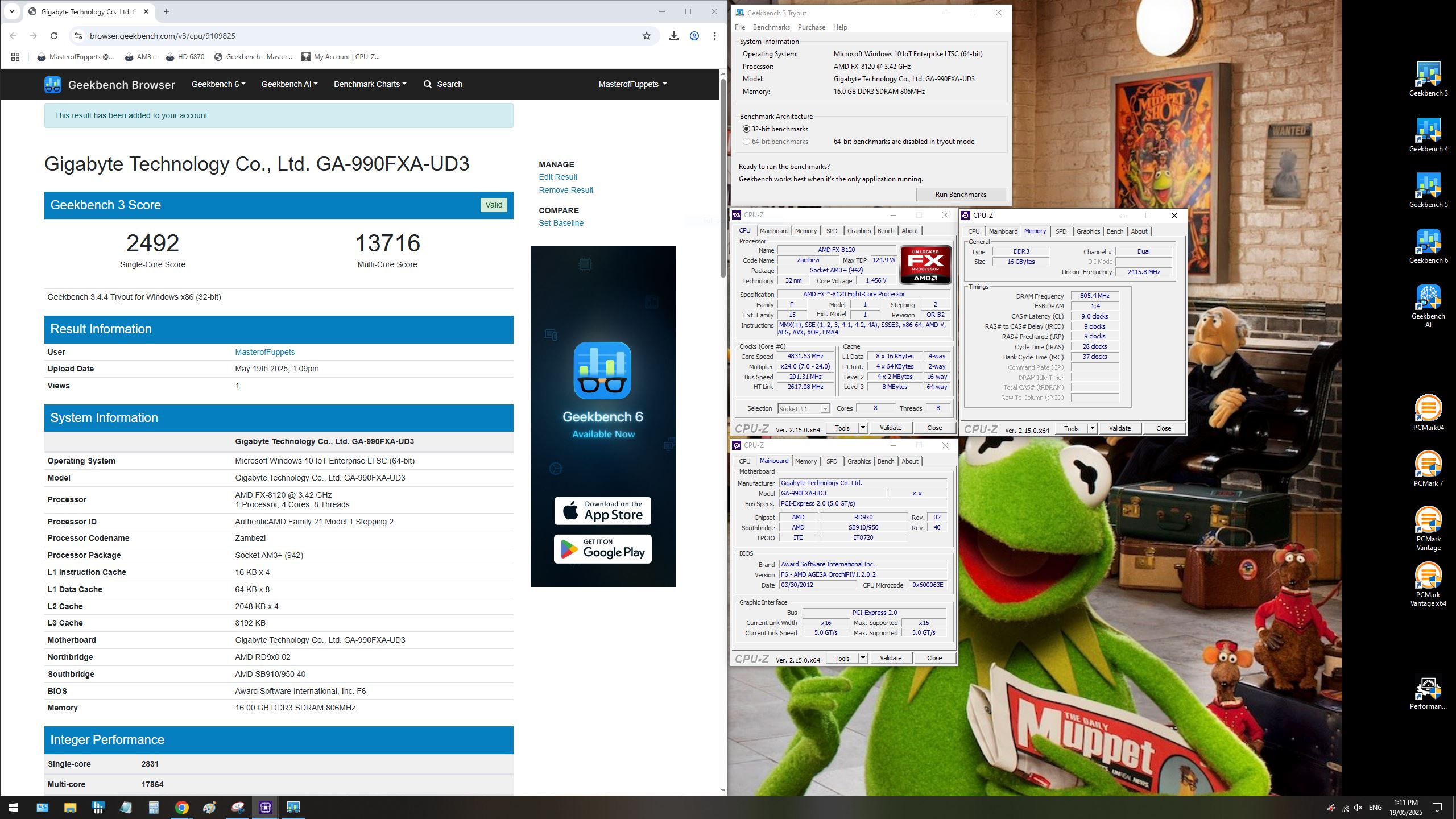Open the Chrome profile icon
1456x819 pixels.
pyautogui.click(x=694, y=36)
